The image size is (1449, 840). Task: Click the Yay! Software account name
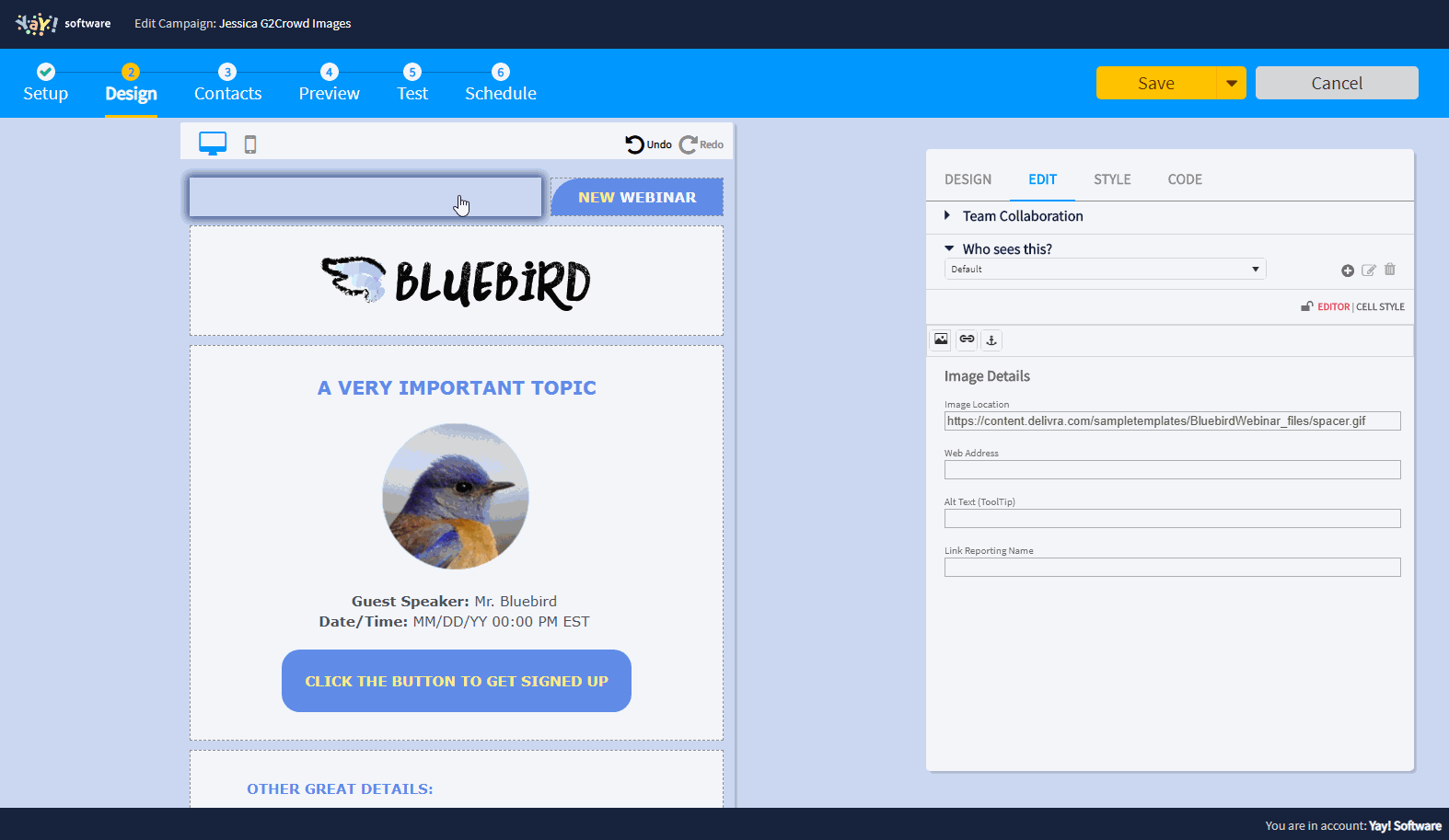(x=1405, y=826)
